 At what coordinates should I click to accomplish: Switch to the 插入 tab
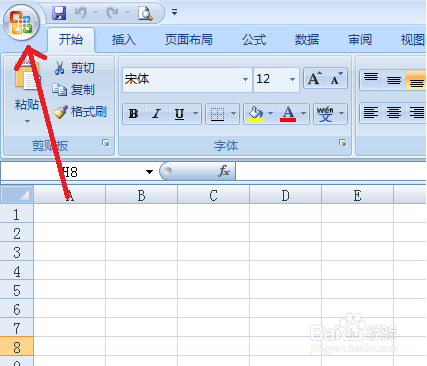[x=124, y=40]
